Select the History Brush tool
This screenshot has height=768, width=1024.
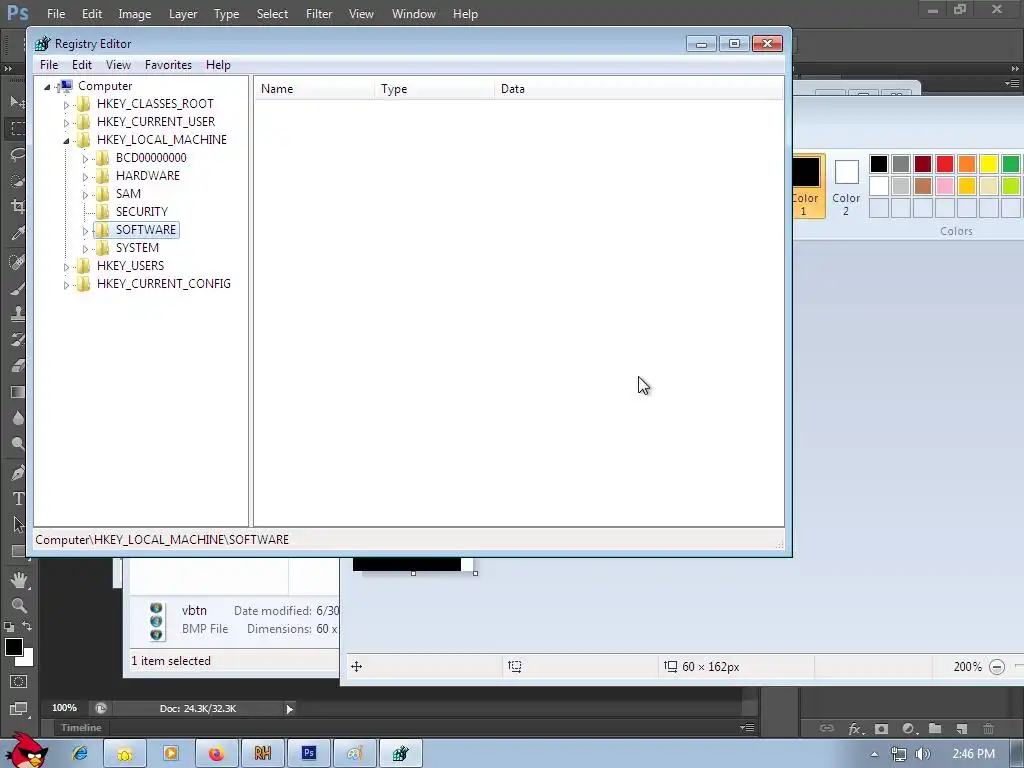[x=17, y=340]
